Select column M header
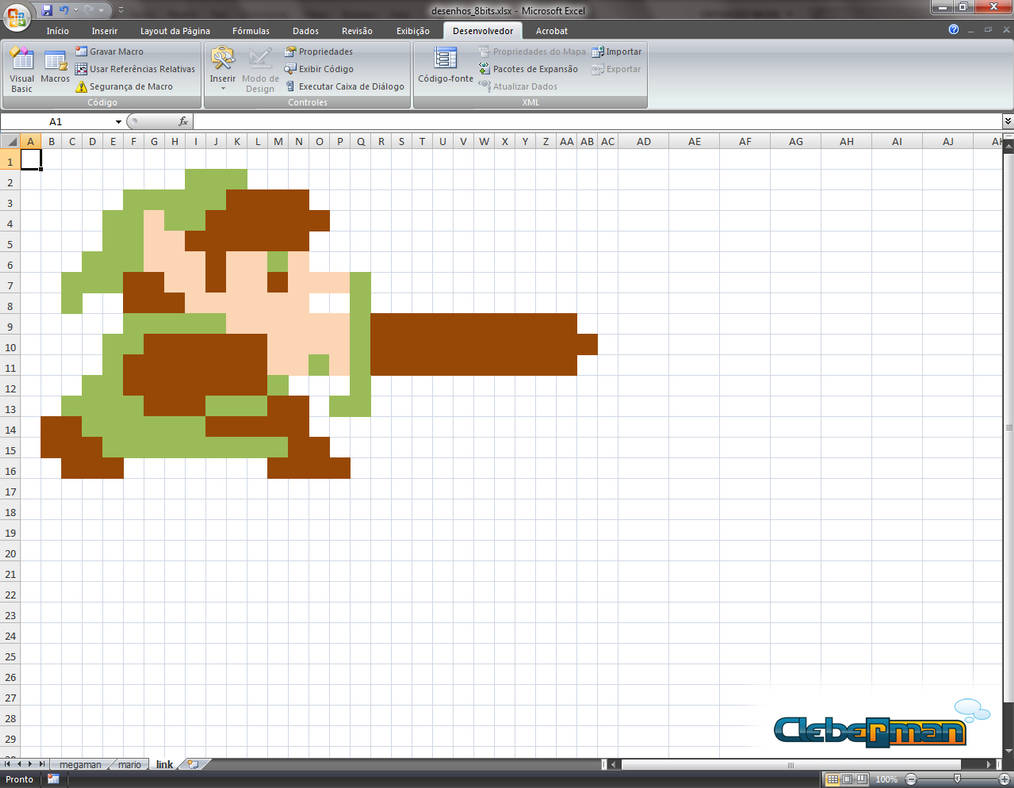1014x788 pixels. [x=278, y=141]
